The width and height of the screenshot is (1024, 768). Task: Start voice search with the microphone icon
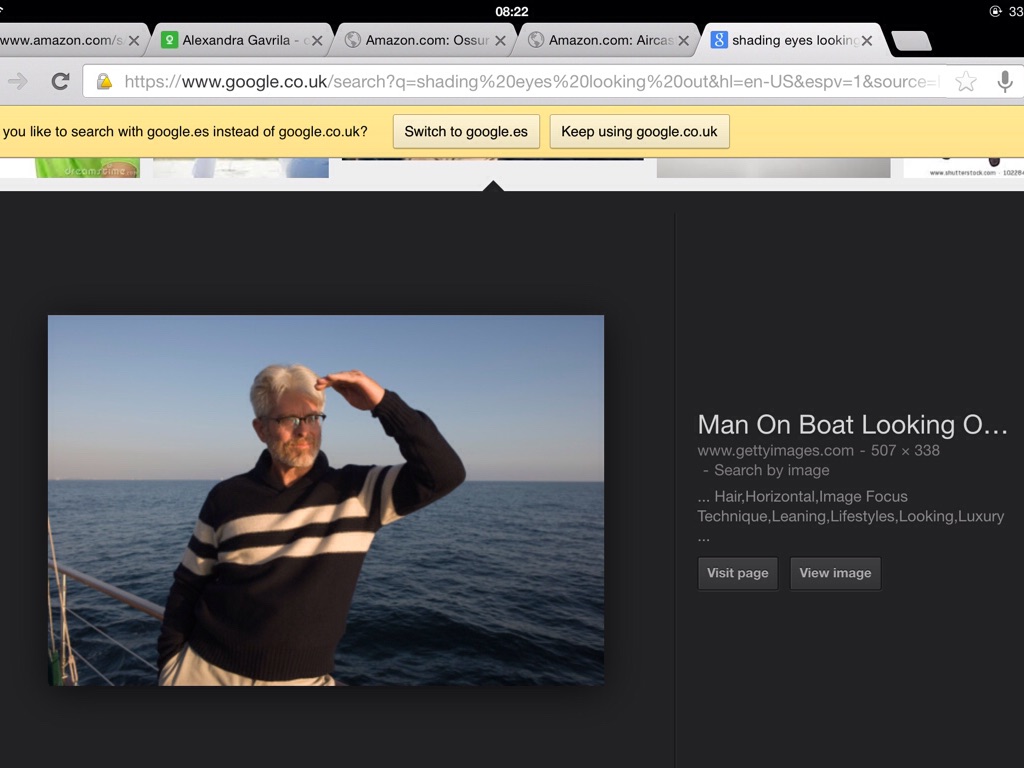(x=1005, y=82)
